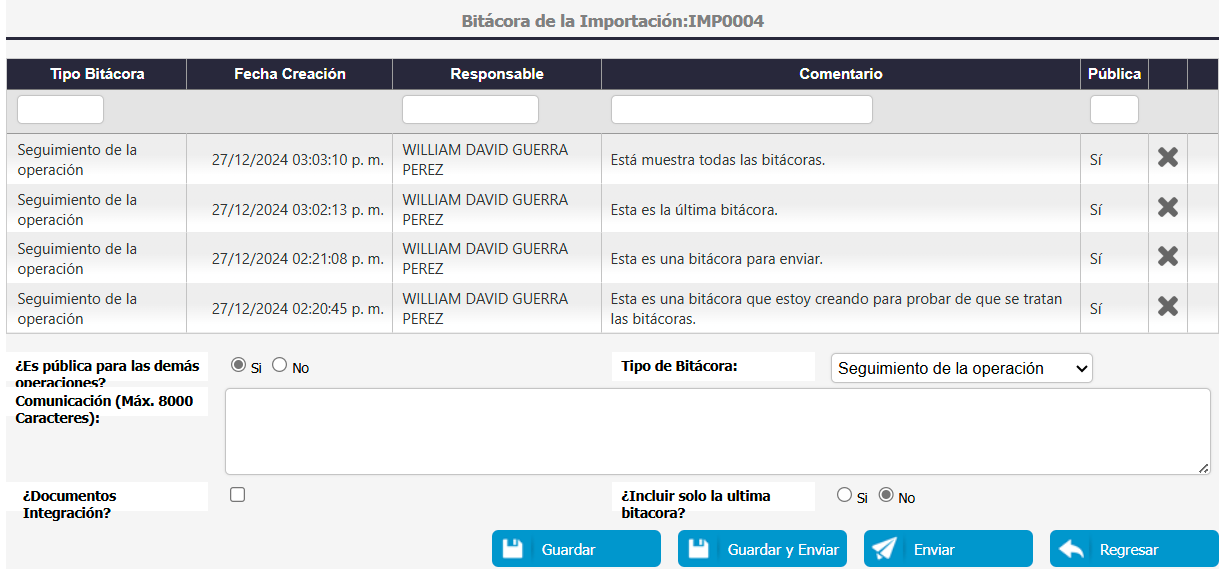Select 'Si' for include only last bitácora
This screenshot has width=1225, height=588.
(845, 495)
